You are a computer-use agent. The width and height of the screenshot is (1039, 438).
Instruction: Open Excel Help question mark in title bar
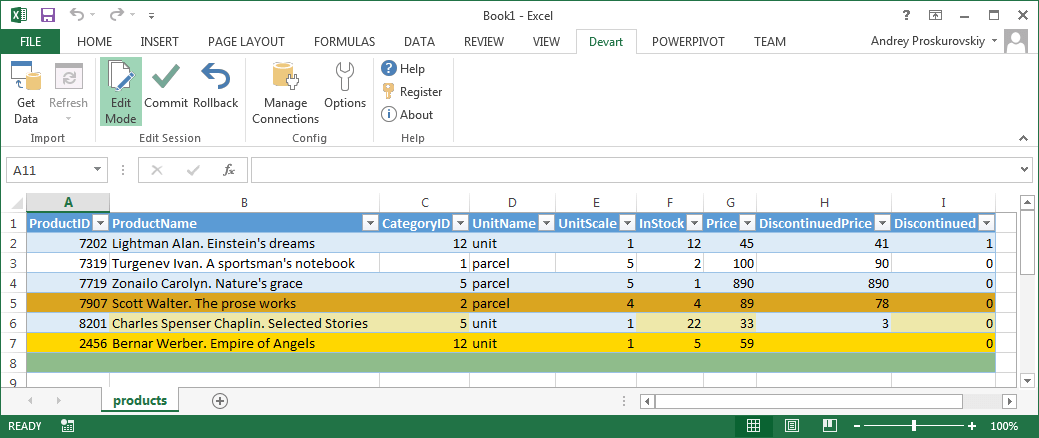click(x=906, y=15)
